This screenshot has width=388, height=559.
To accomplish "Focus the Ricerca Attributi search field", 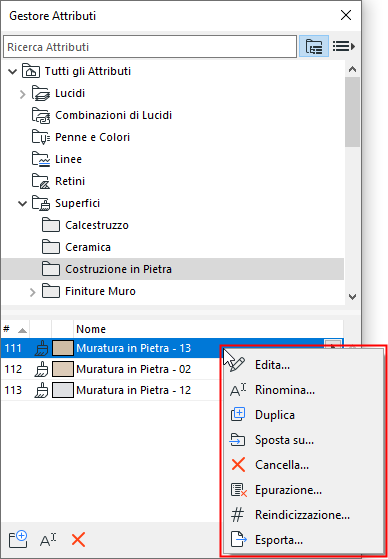I will 150,47.
